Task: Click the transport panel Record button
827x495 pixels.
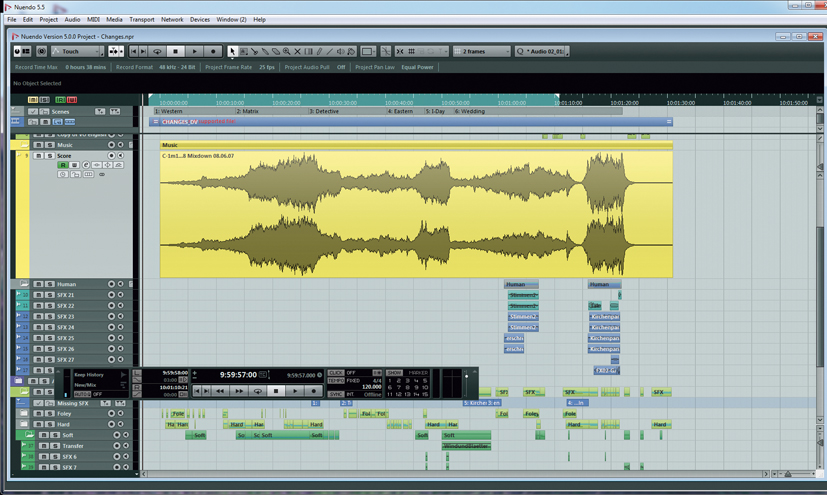Action: coord(314,391)
